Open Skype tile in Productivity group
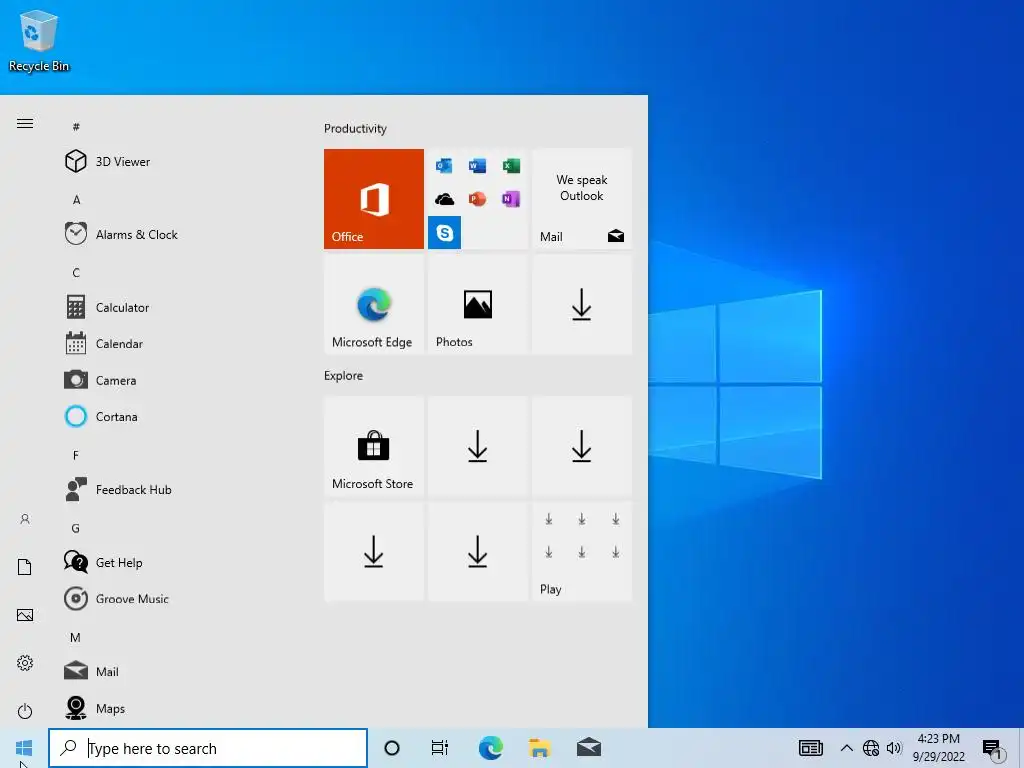The image size is (1024, 768). point(444,232)
